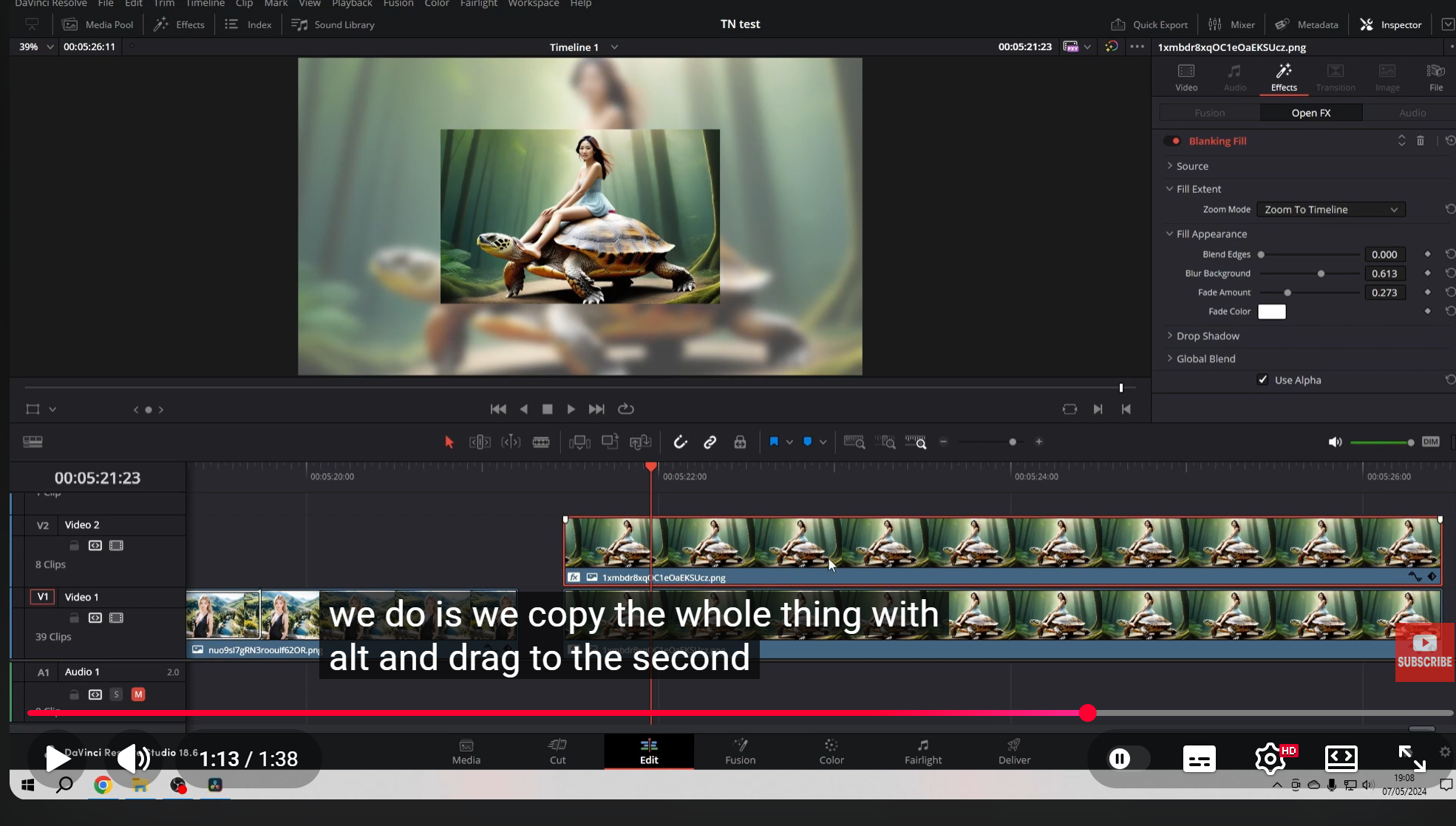The height and width of the screenshot is (826, 1456).
Task: Click the Position Lock padlock icon
Action: [x=740, y=442]
